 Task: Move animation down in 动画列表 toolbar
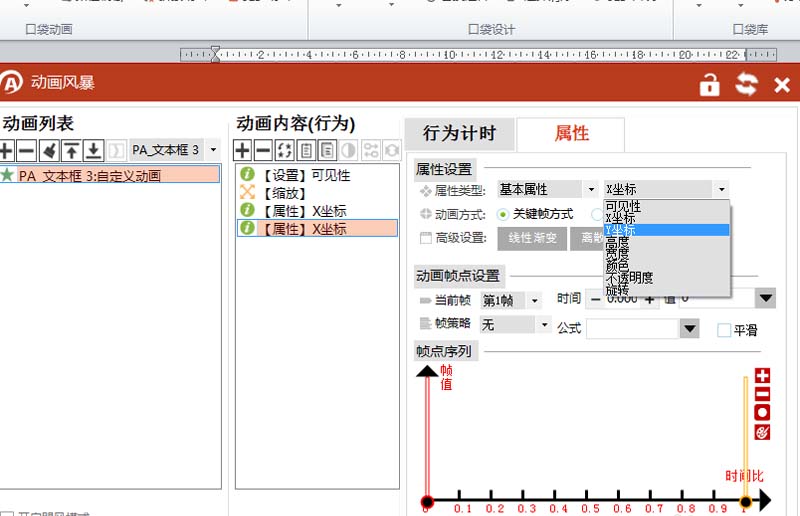click(x=93, y=151)
